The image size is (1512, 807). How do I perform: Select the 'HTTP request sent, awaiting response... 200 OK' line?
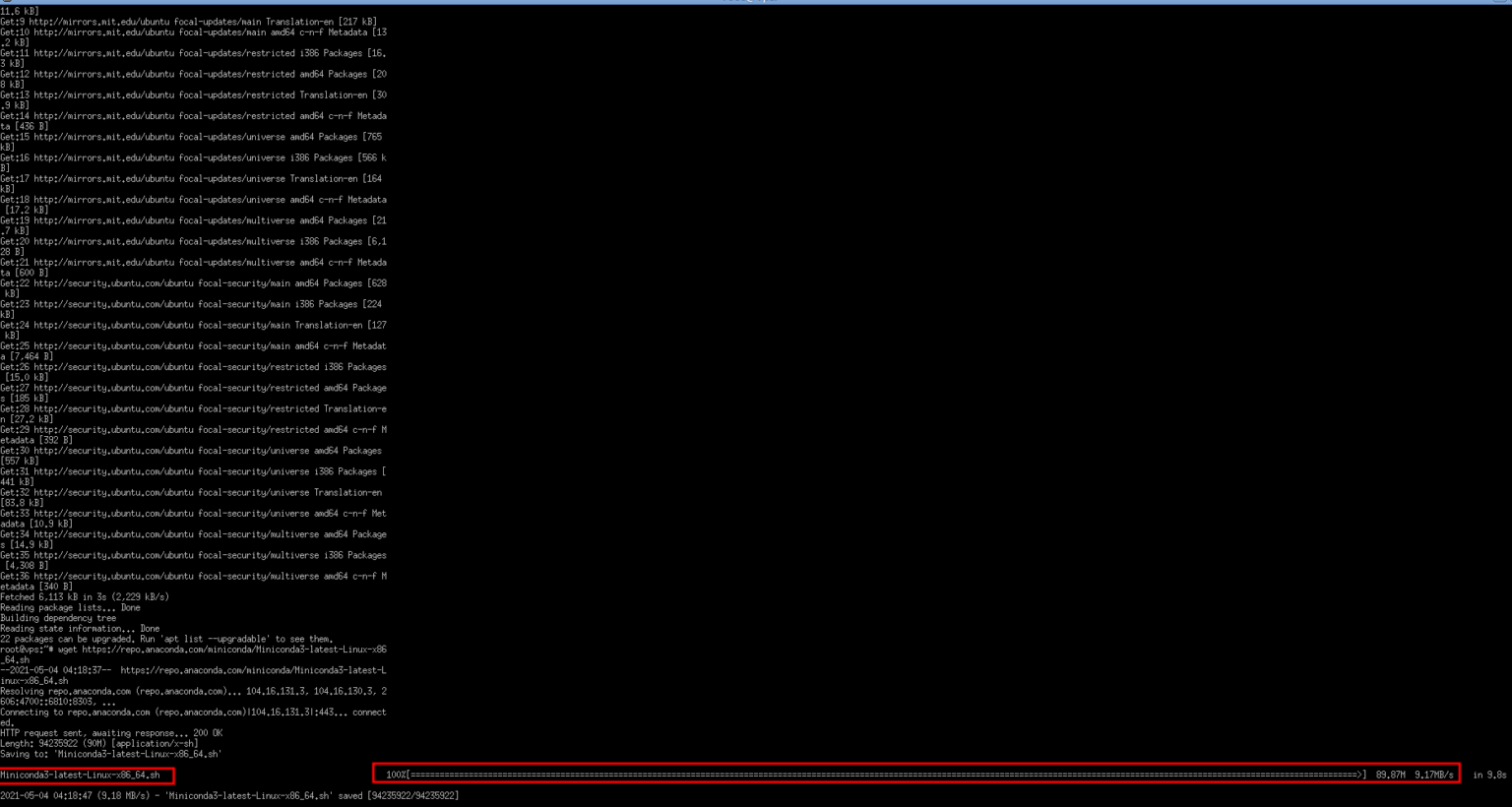point(111,733)
